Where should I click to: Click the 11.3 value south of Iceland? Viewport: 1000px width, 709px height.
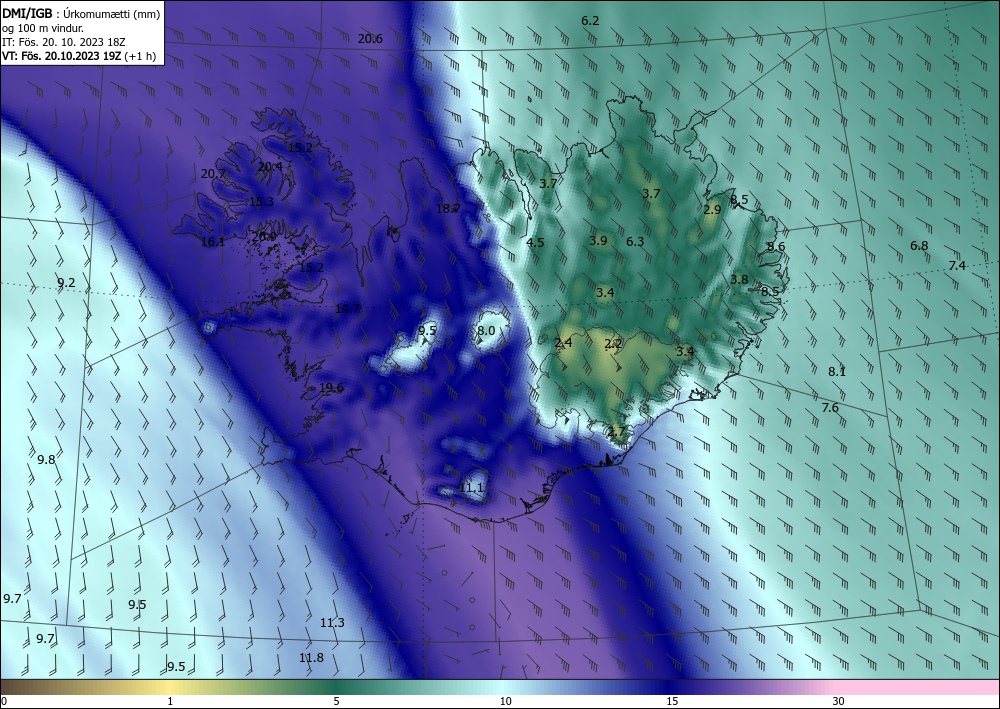332,622
